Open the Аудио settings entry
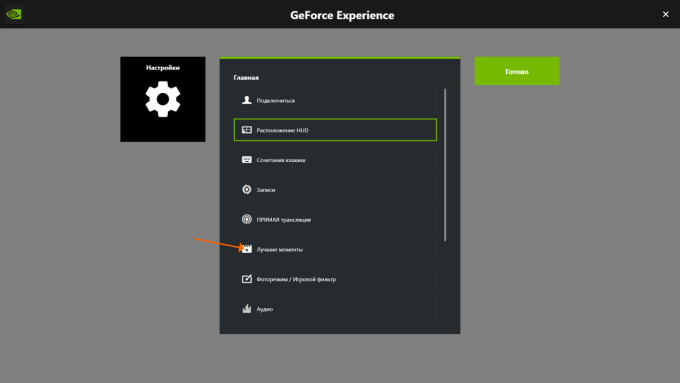 [x=335, y=309]
